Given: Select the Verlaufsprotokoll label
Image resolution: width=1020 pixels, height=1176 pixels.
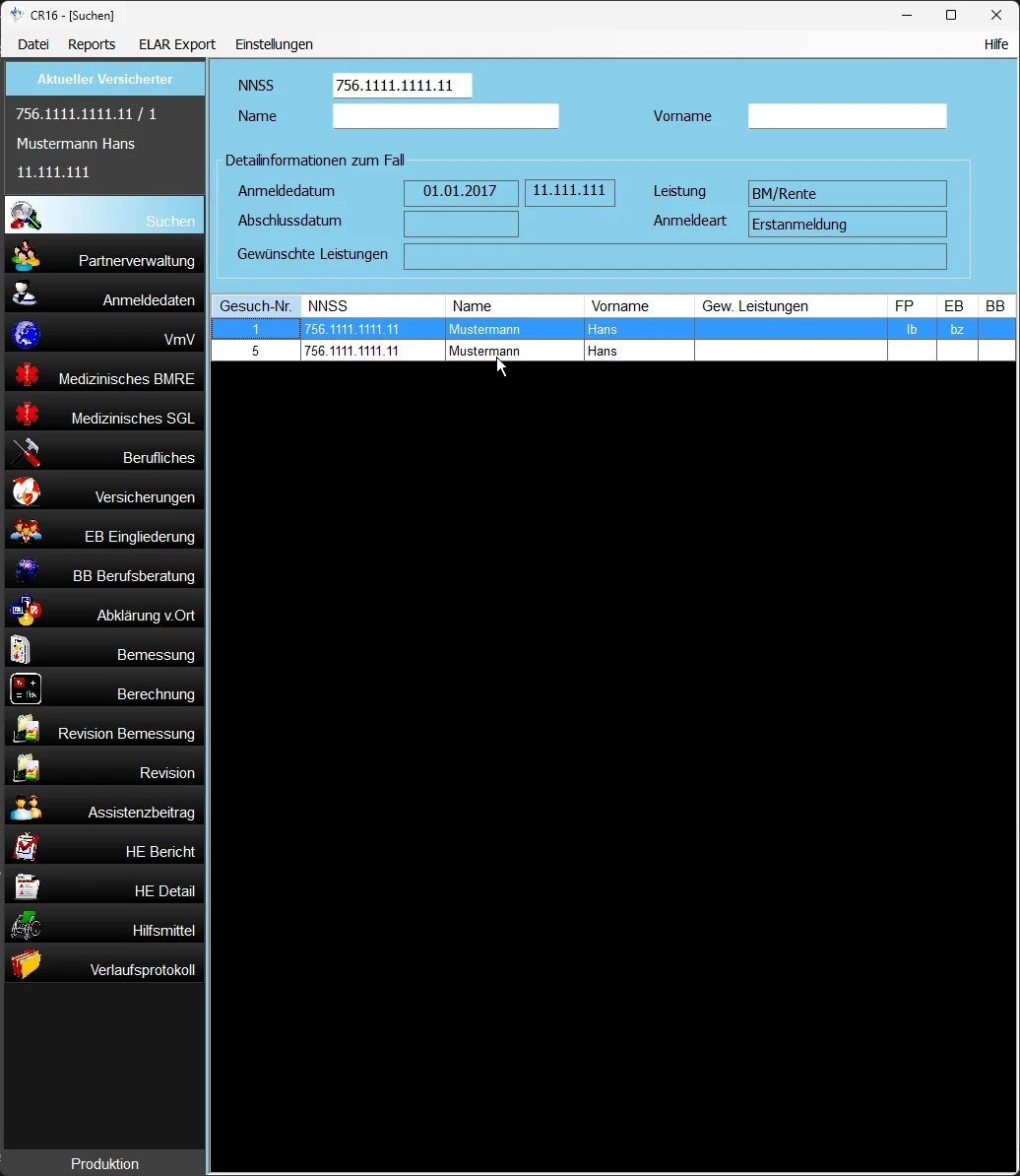Looking at the screenshot, I should point(143,970).
